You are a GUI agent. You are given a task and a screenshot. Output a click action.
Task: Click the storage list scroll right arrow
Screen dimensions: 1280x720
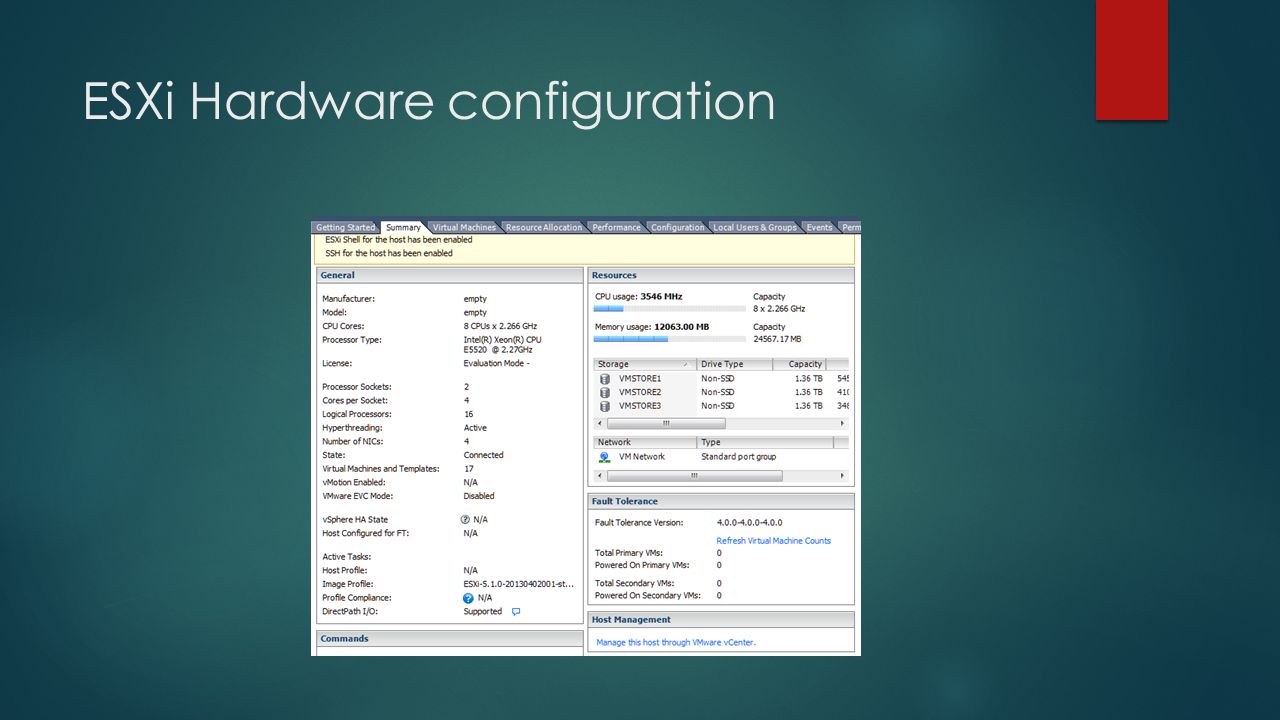click(x=842, y=424)
